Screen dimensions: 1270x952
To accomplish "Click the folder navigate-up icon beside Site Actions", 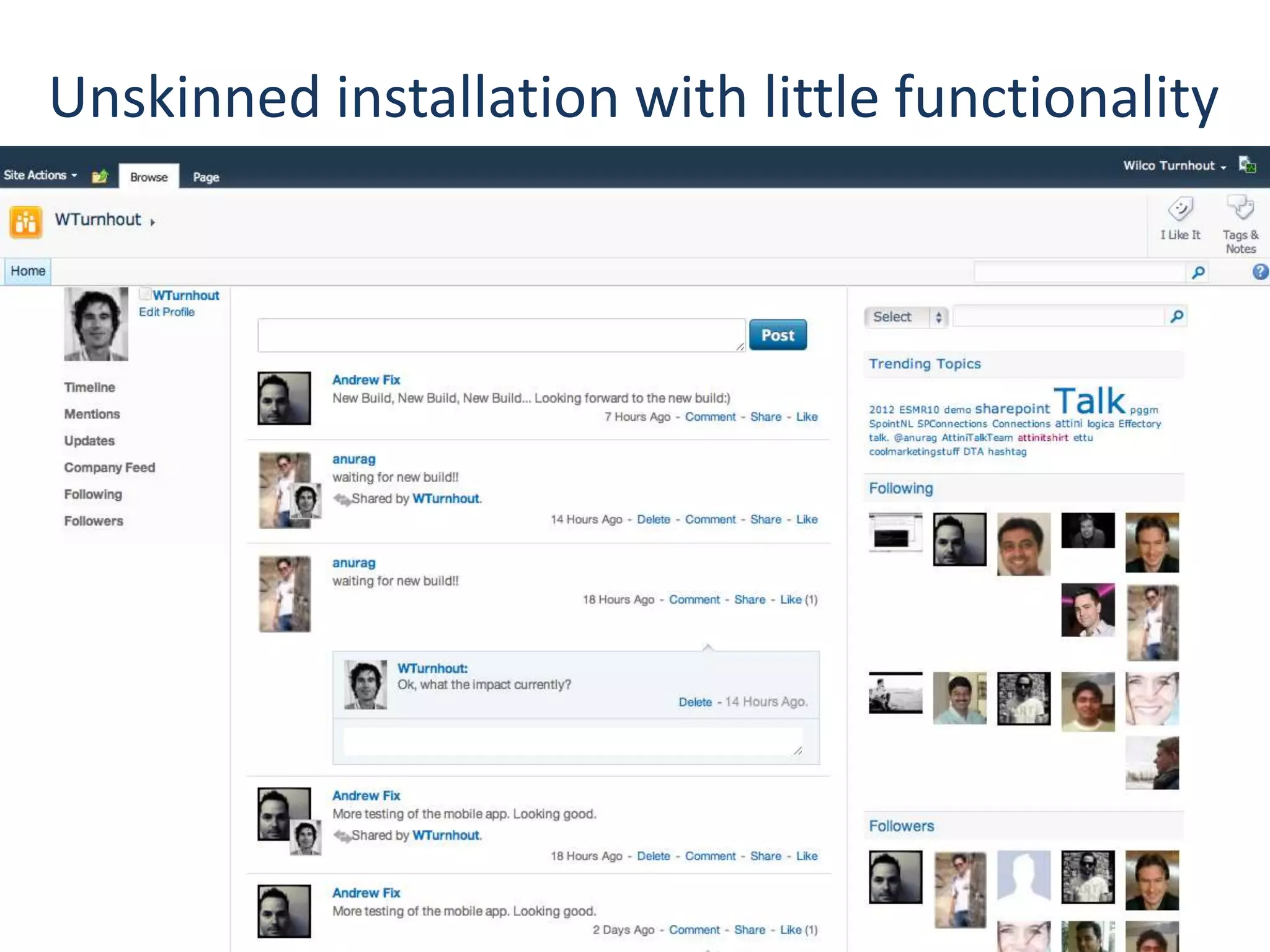I will click(x=100, y=177).
